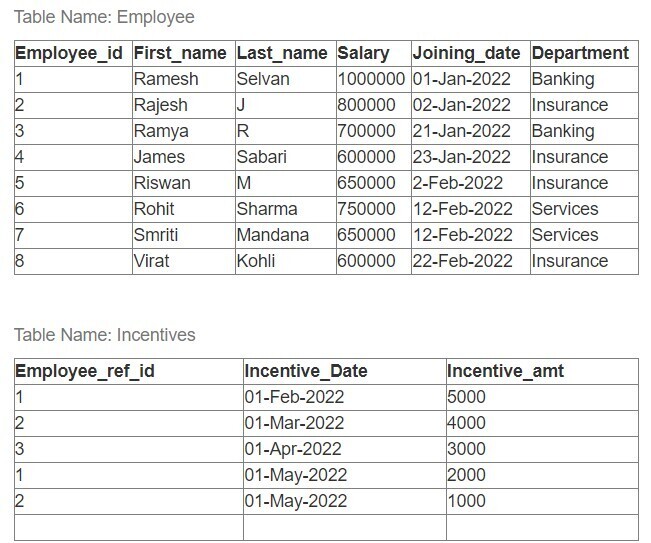This screenshot has width=651, height=543.
Task: Select the Kohli last name cell
Action: pyautogui.click(x=256, y=261)
